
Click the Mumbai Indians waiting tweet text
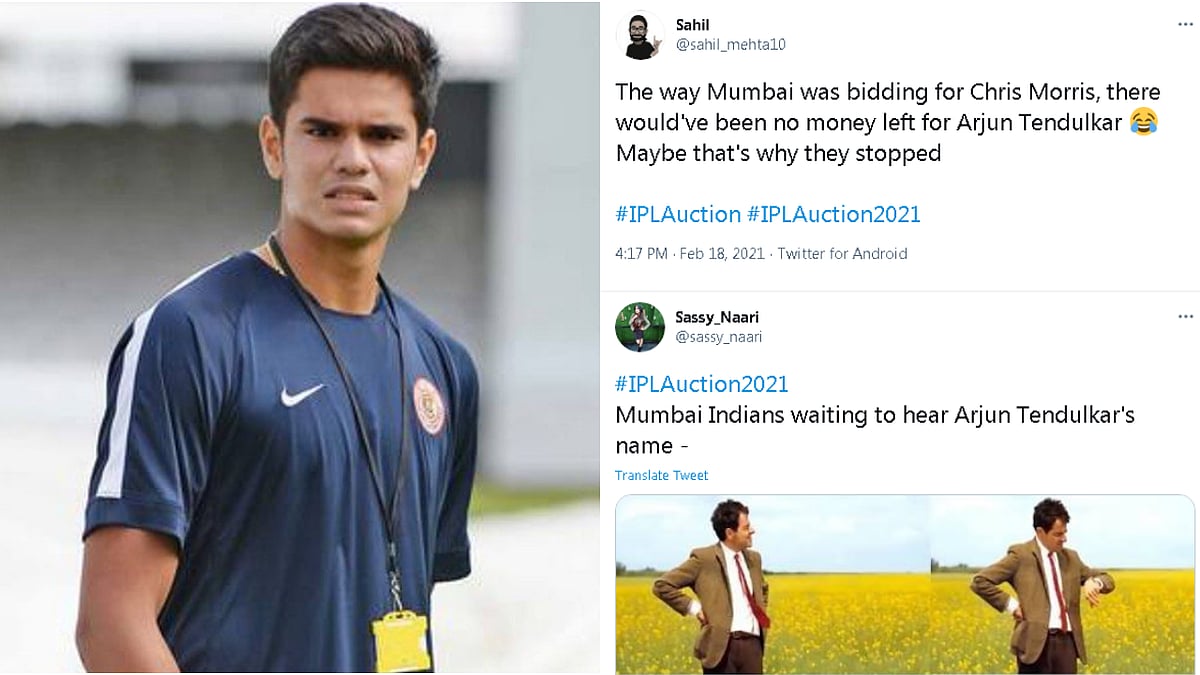[x=875, y=429]
